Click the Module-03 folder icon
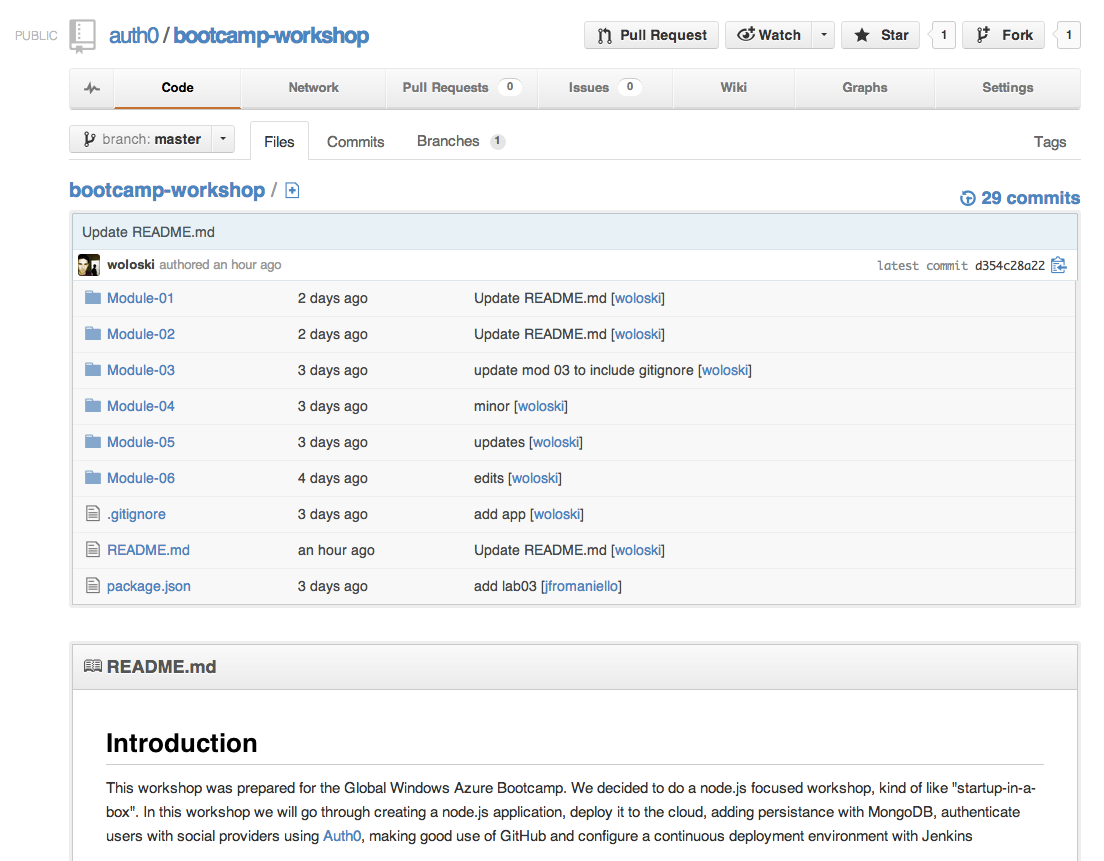 pos(93,369)
